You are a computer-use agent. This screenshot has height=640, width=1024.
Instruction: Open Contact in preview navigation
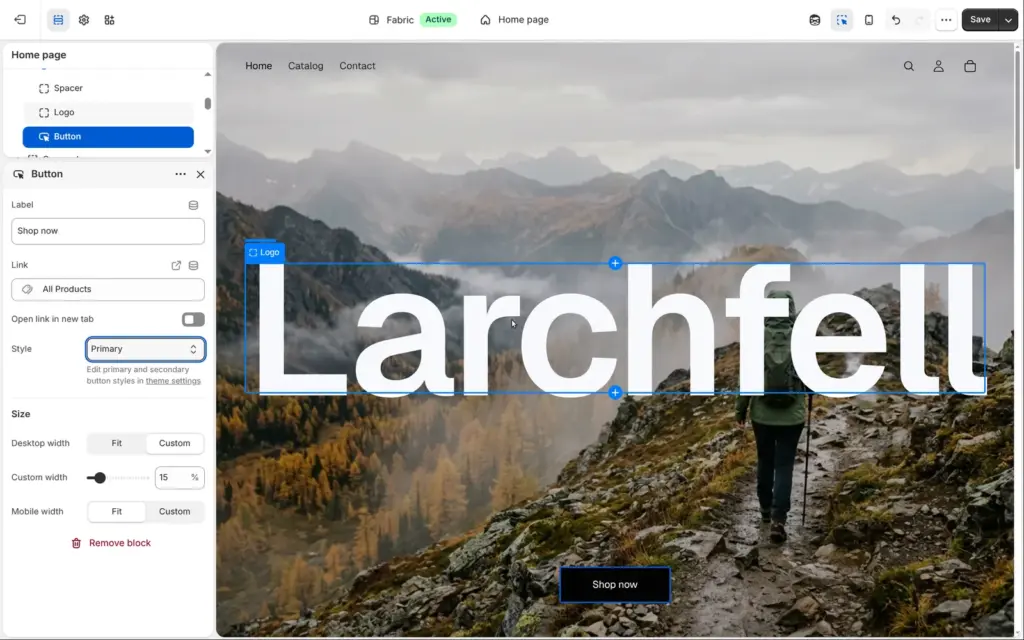357,66
